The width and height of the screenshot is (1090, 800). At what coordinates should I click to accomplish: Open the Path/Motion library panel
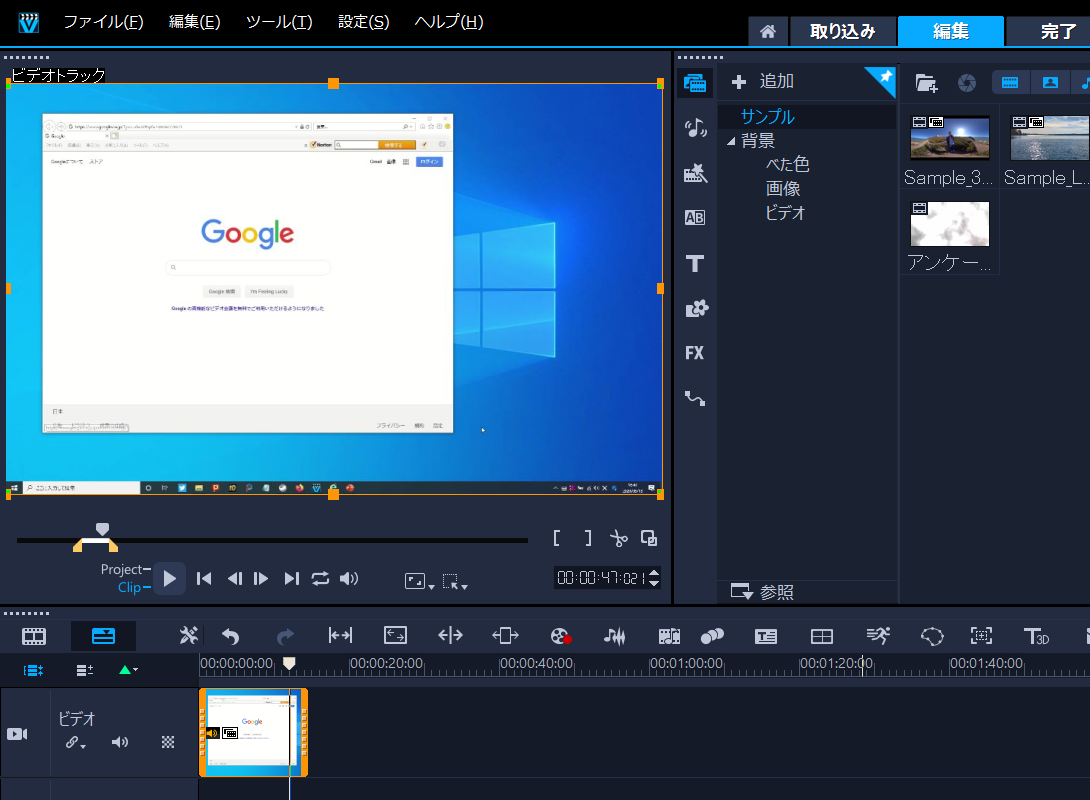click(x=695, y=398)
